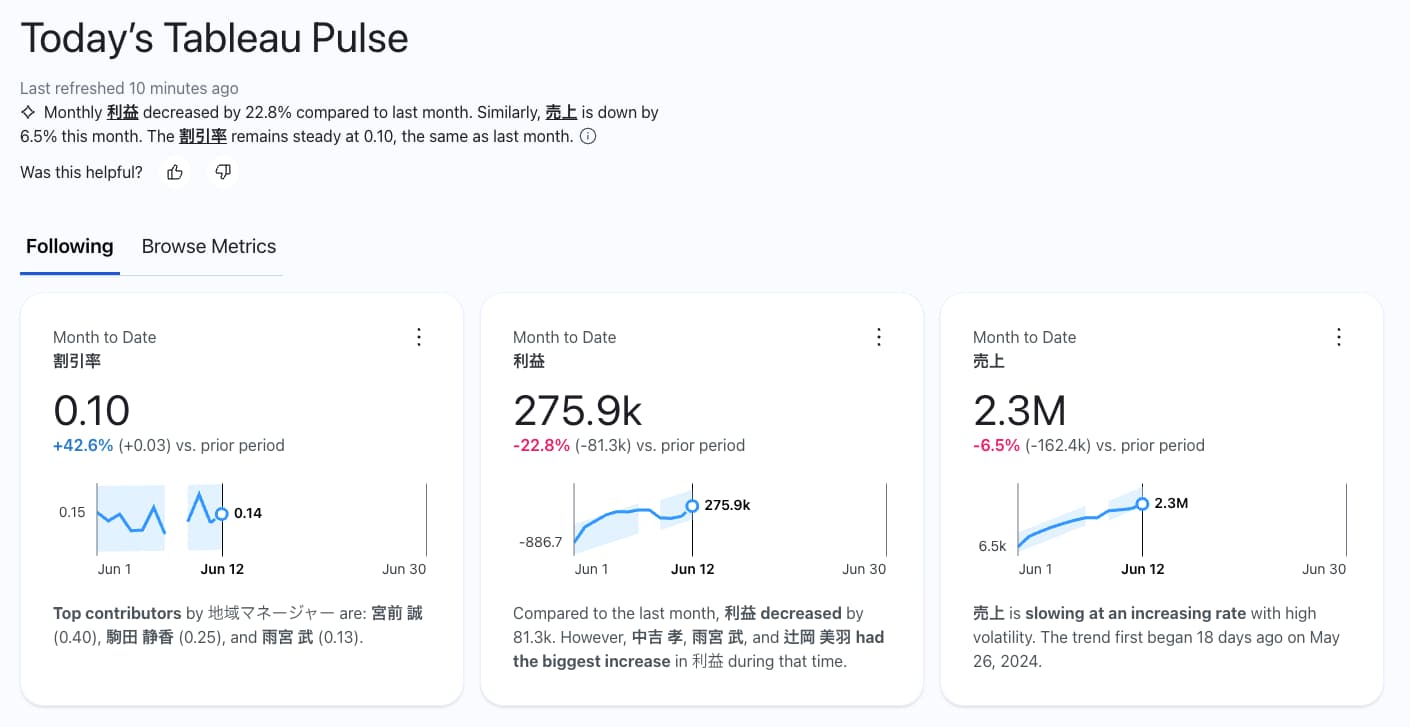Open the 売上 metric link in the summary
Viewport: 1410px width, 727px height.
pos(561,112)
